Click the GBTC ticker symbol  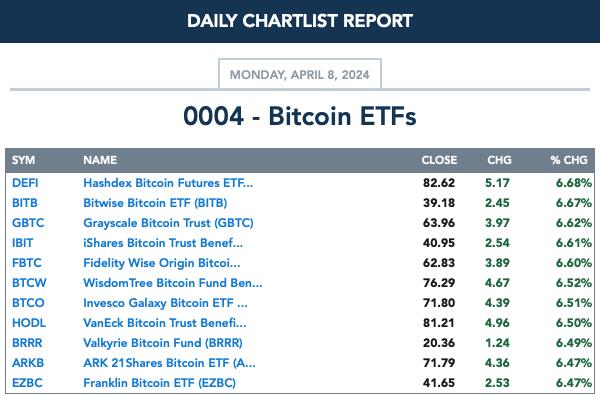(x=28, y=223)
